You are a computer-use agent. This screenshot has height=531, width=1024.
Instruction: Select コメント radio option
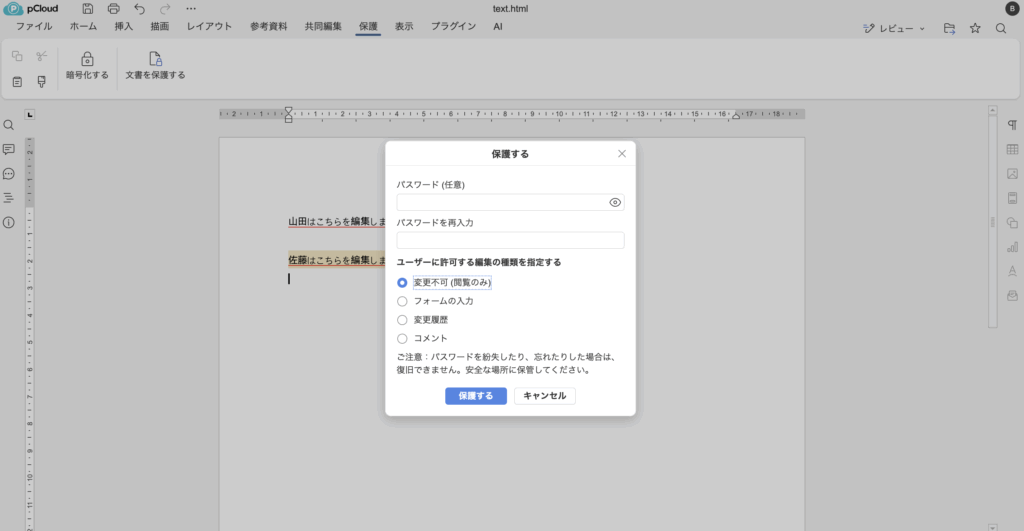tap(402, 338)
